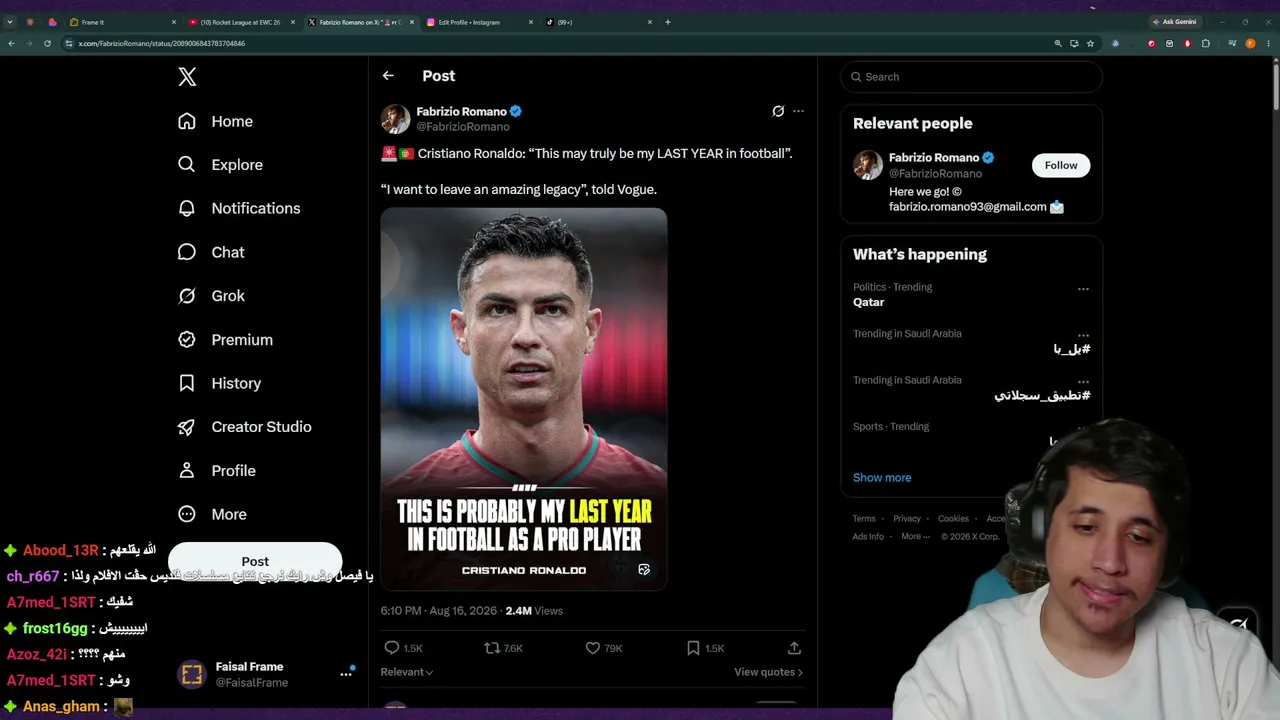Open the orange Chrome profile avatar
The height and width of the screenshot is (720, 1280).
1250,44
